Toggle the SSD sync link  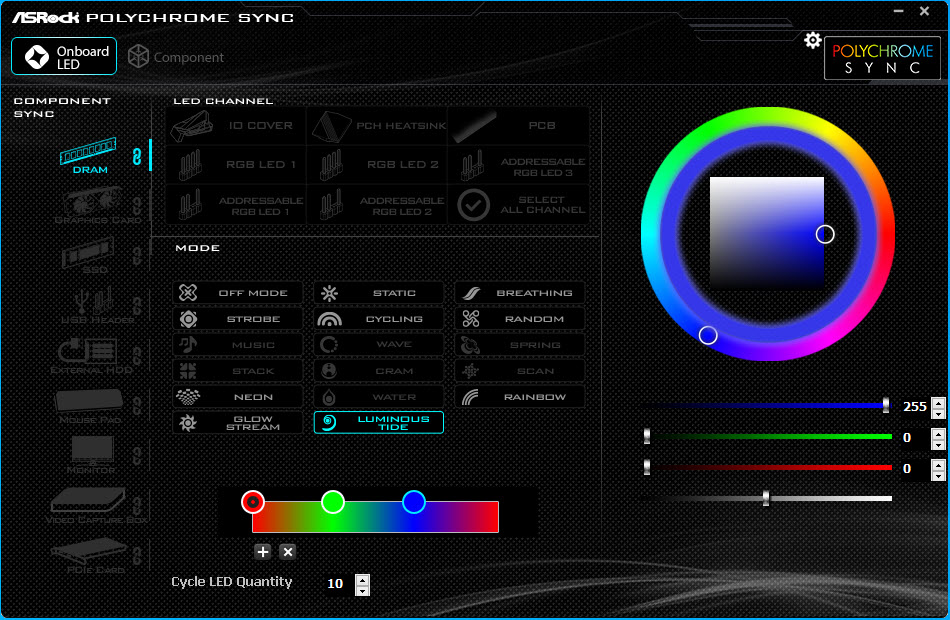[138, 256]
